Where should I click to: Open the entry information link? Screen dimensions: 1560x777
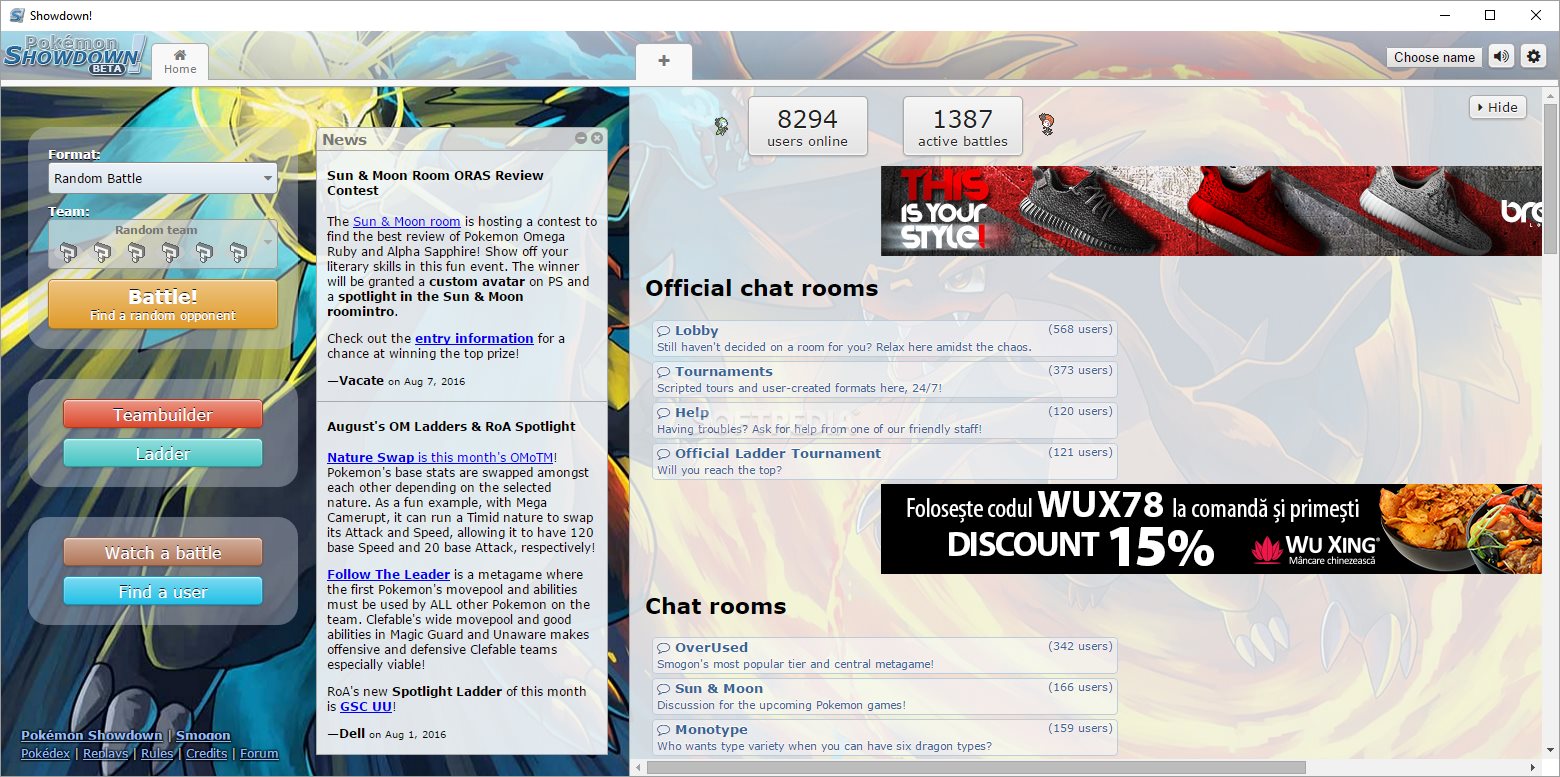pyautogui.click(x=474, y=338)
